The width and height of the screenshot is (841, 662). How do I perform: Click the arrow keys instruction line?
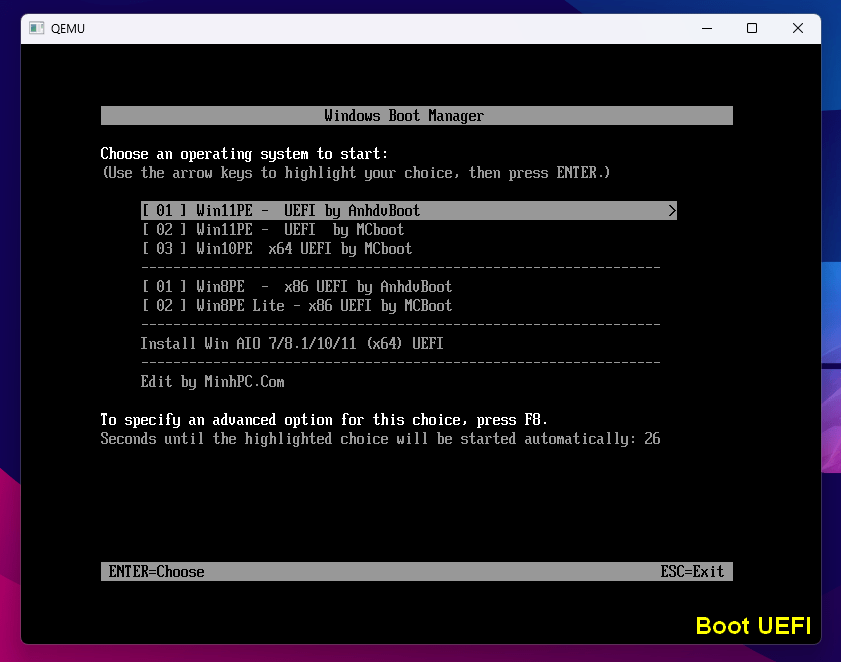click(x=356, y=173)
